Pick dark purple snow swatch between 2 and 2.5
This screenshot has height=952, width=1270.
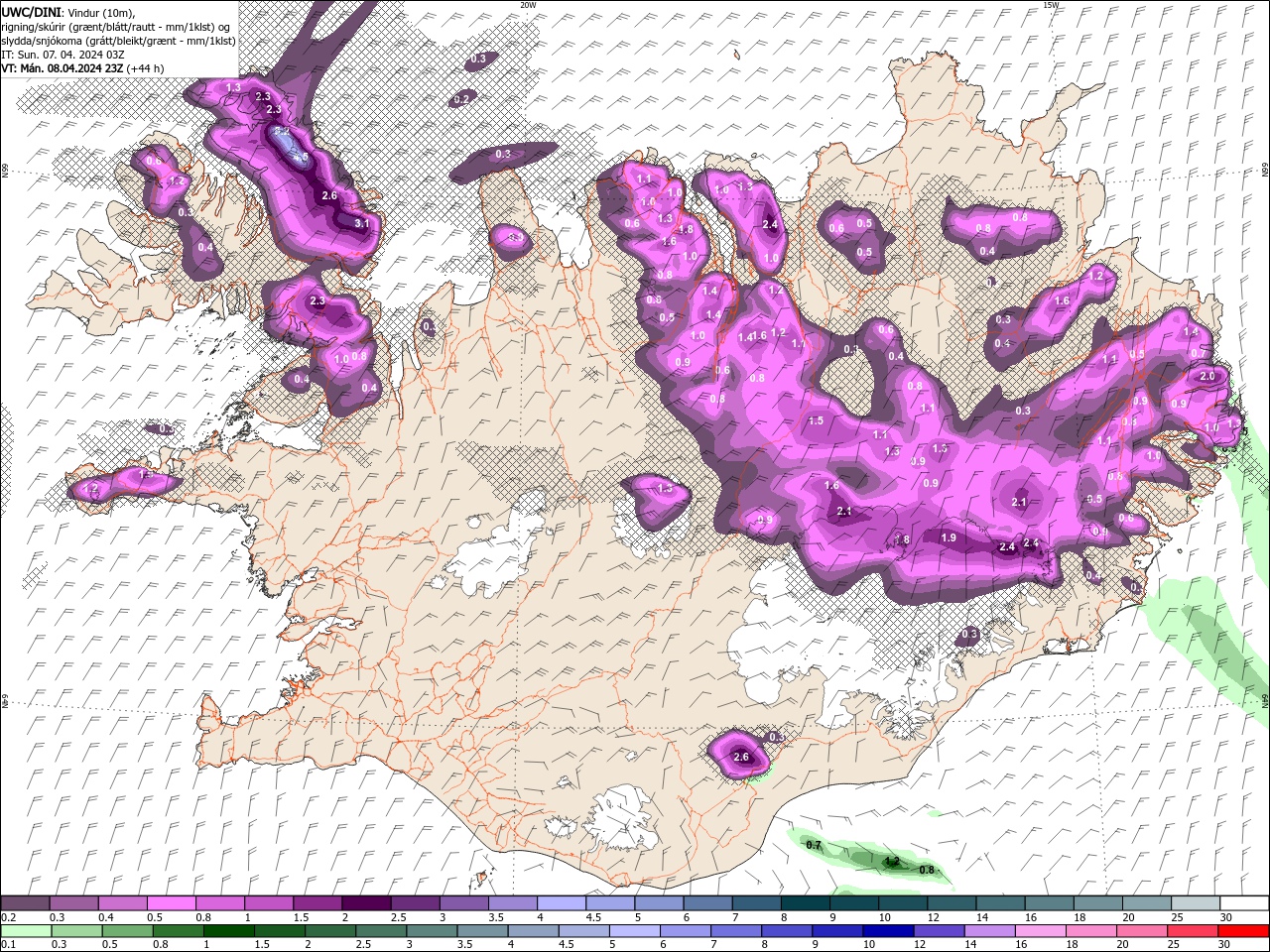[x=366, y=903]
